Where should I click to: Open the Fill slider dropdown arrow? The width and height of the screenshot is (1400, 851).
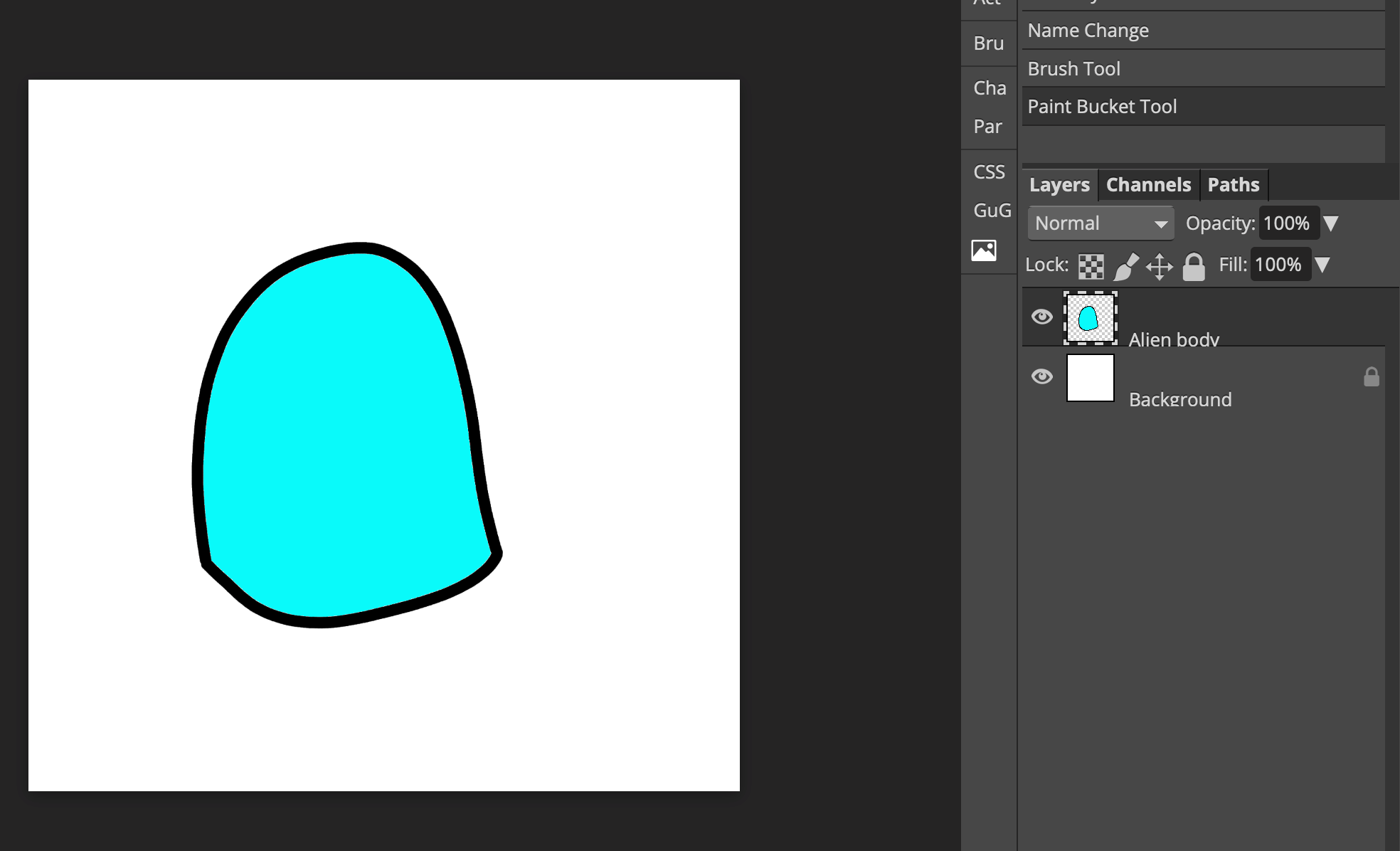1322,265
